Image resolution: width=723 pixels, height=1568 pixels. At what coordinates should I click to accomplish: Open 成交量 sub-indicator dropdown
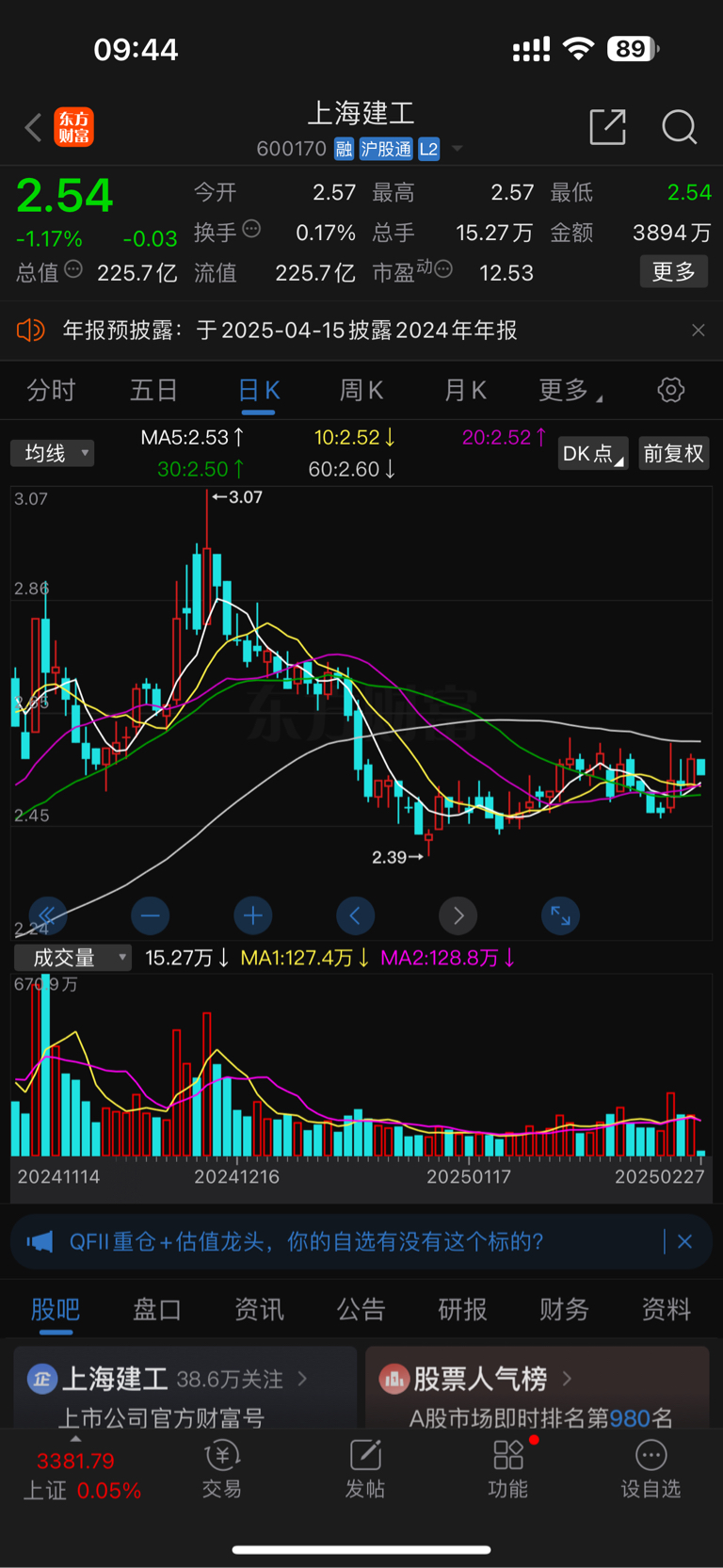(72, 958)
